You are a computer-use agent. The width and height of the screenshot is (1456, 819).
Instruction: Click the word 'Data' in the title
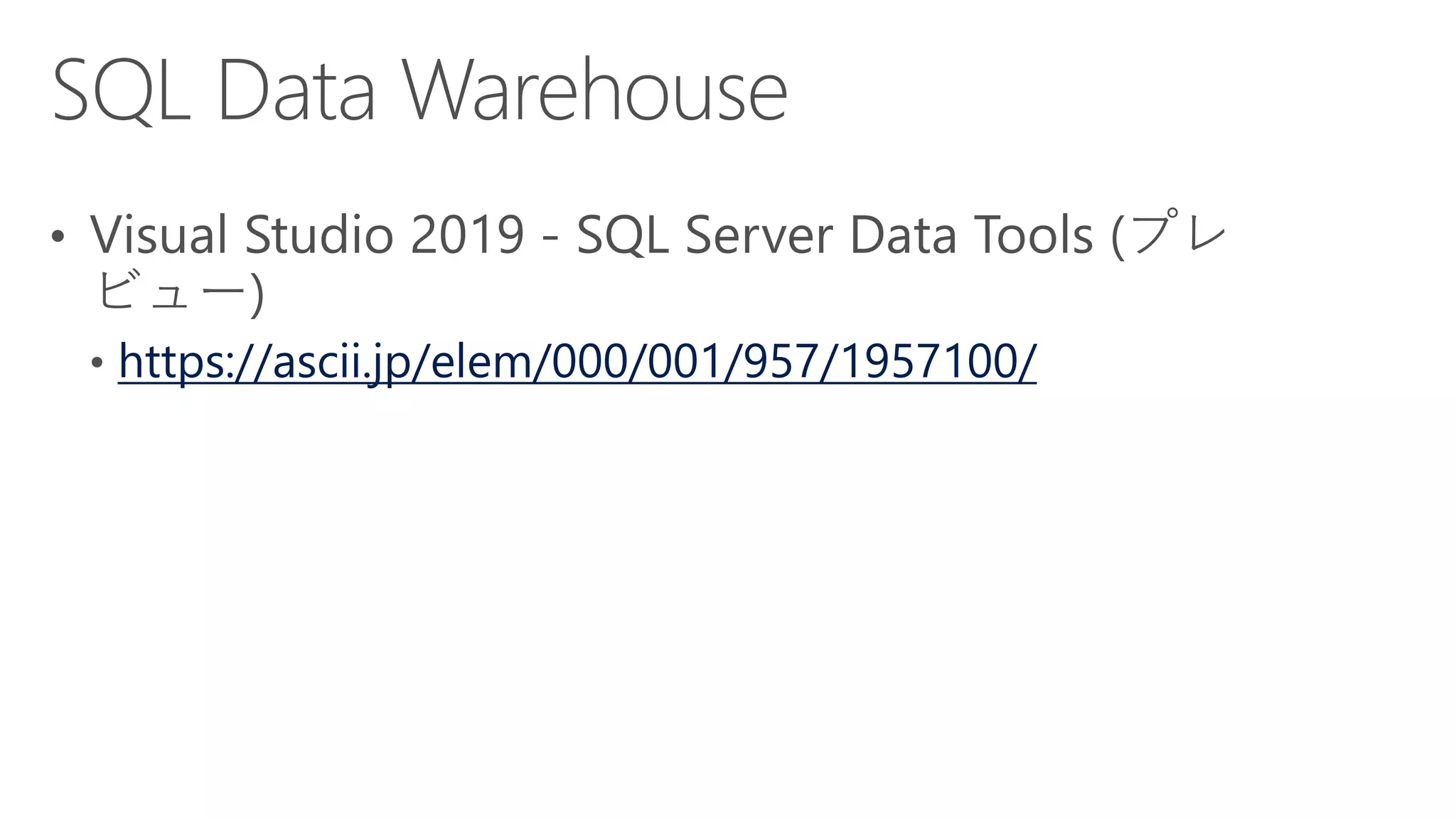tap(296, 92)
